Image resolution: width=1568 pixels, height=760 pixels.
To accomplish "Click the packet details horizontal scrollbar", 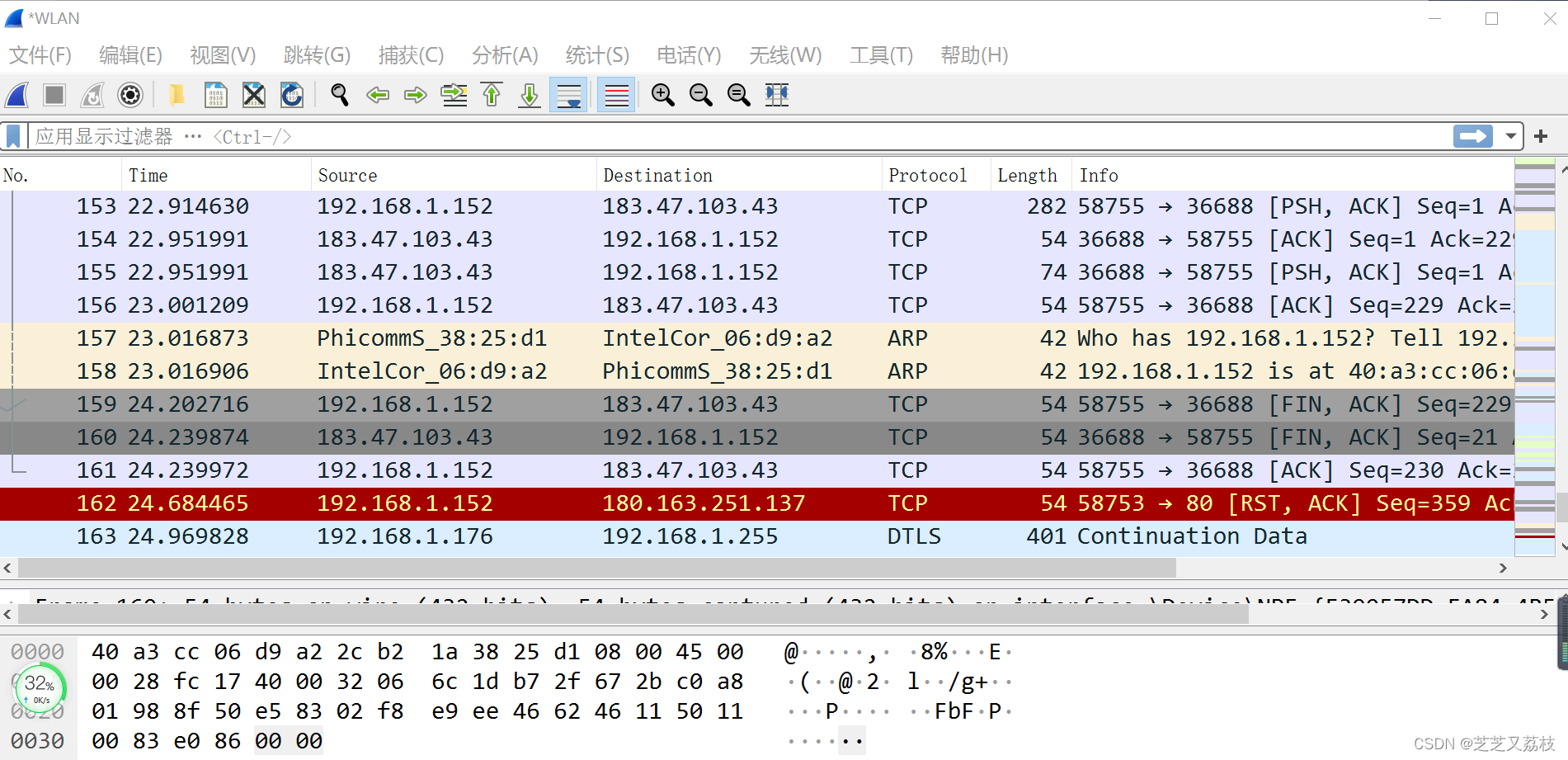I will coord(633,614).
